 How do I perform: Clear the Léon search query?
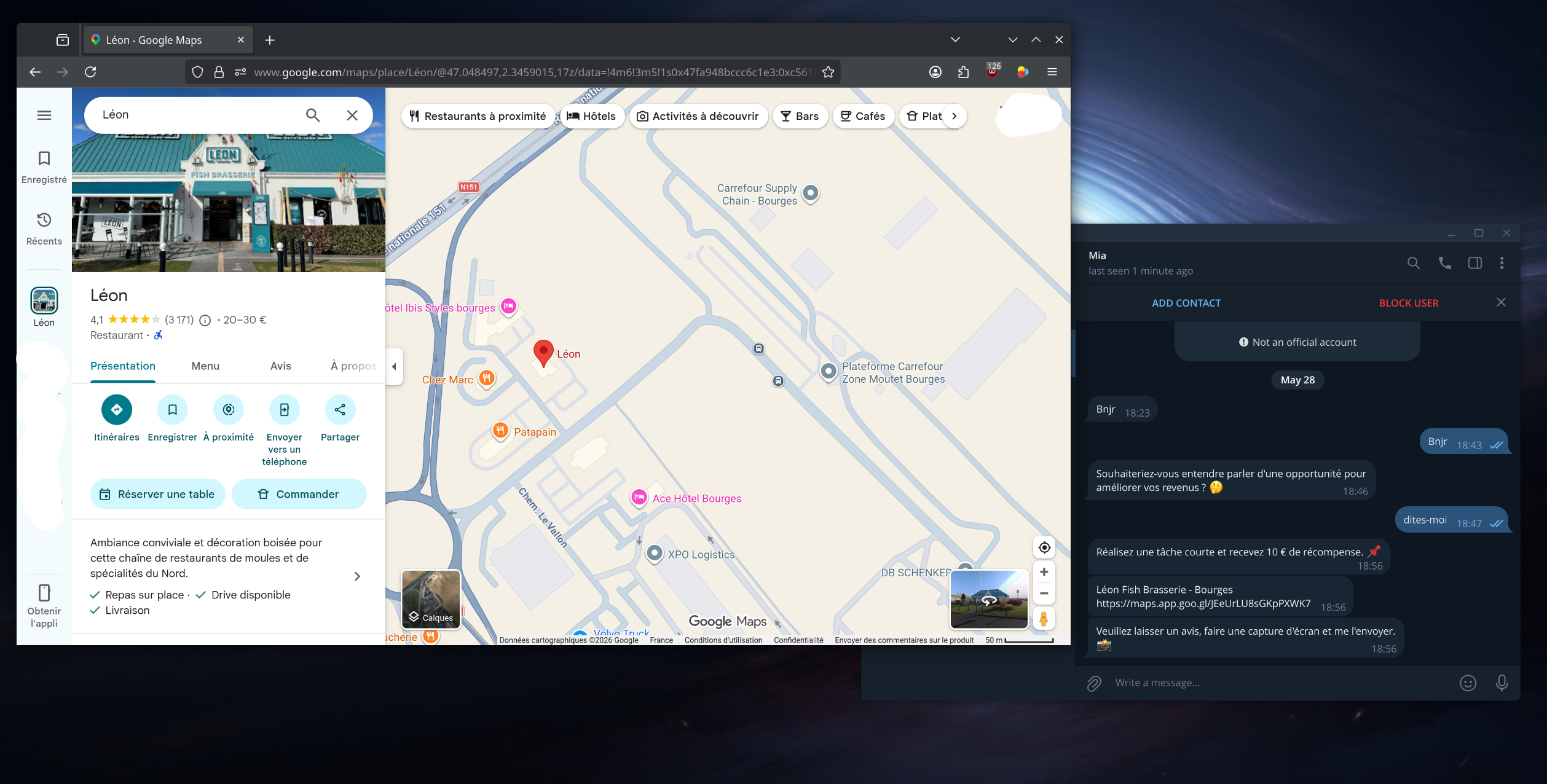click(352, 115)
